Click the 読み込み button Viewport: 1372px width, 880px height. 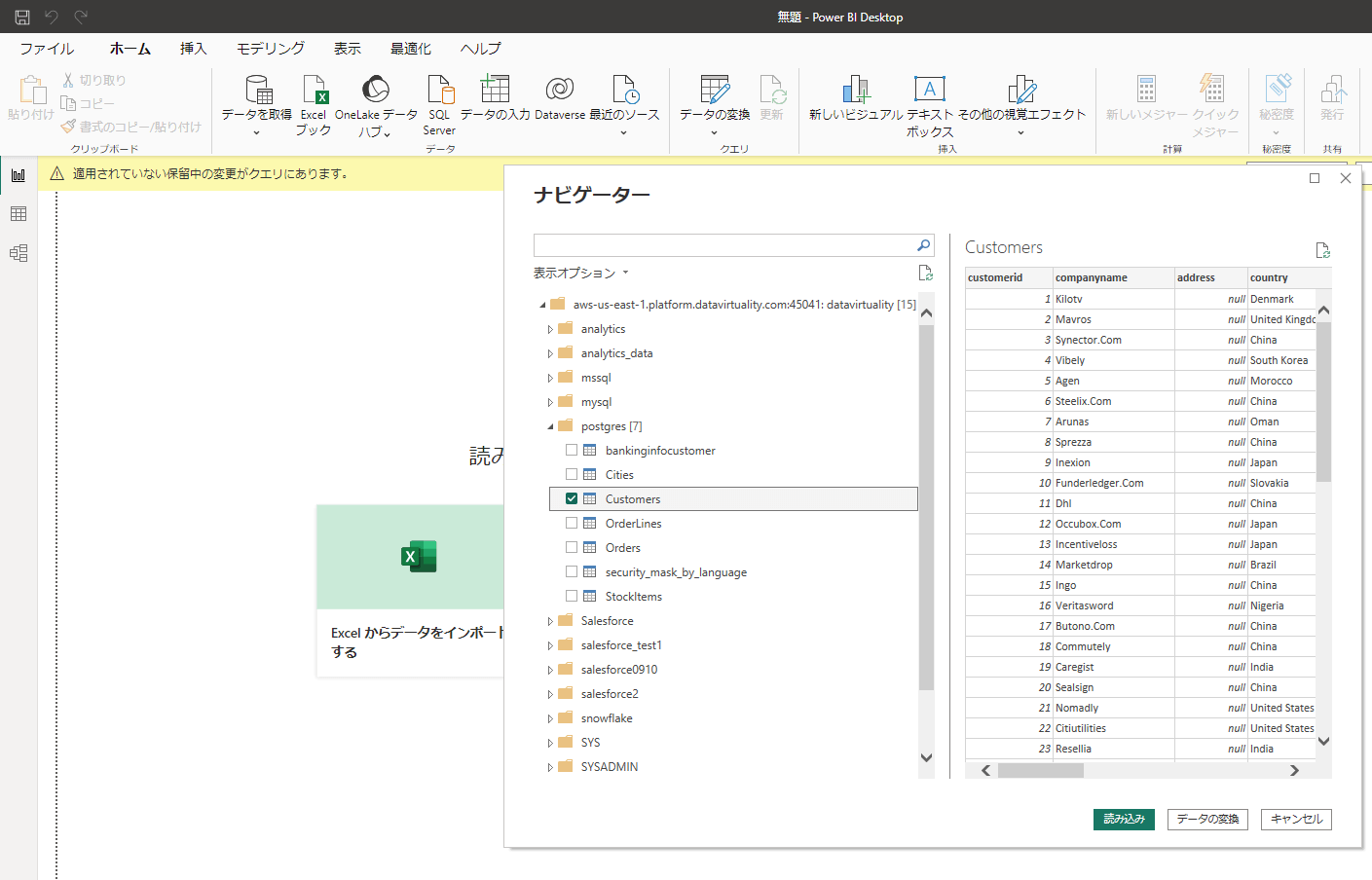[1124, 819]
